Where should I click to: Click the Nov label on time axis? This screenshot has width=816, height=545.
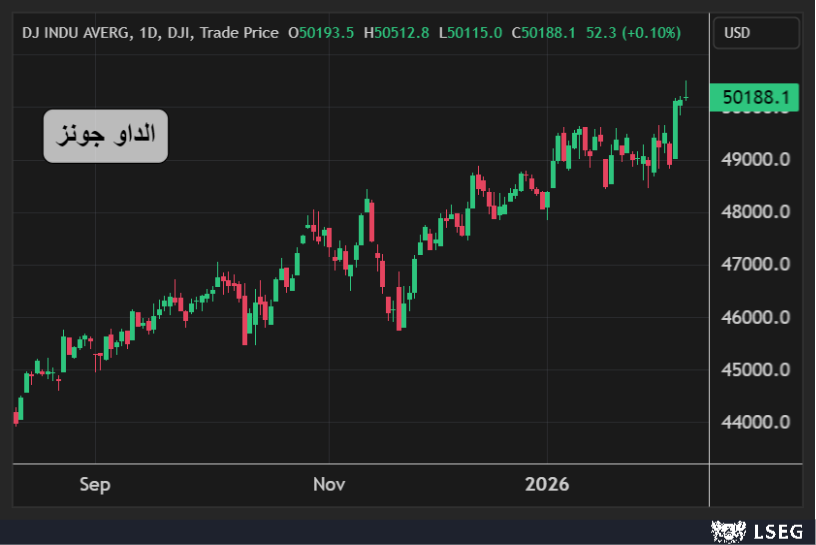[x=329, y=485]
